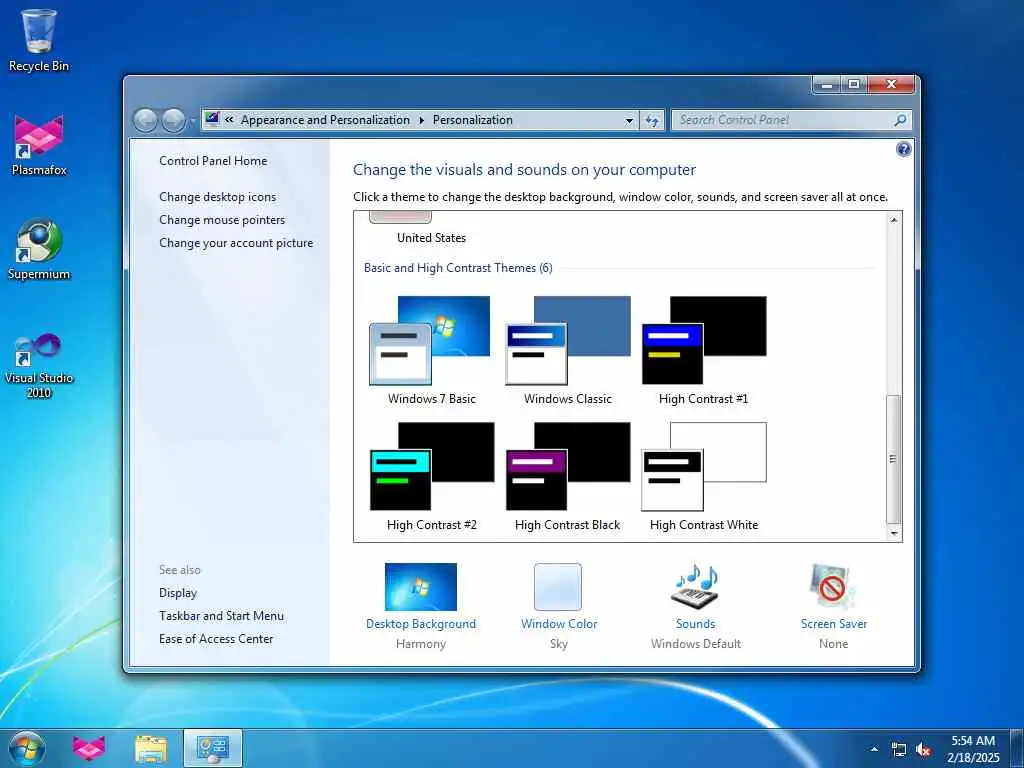Select the Windows 7 Basic theme

click(431, 351)
